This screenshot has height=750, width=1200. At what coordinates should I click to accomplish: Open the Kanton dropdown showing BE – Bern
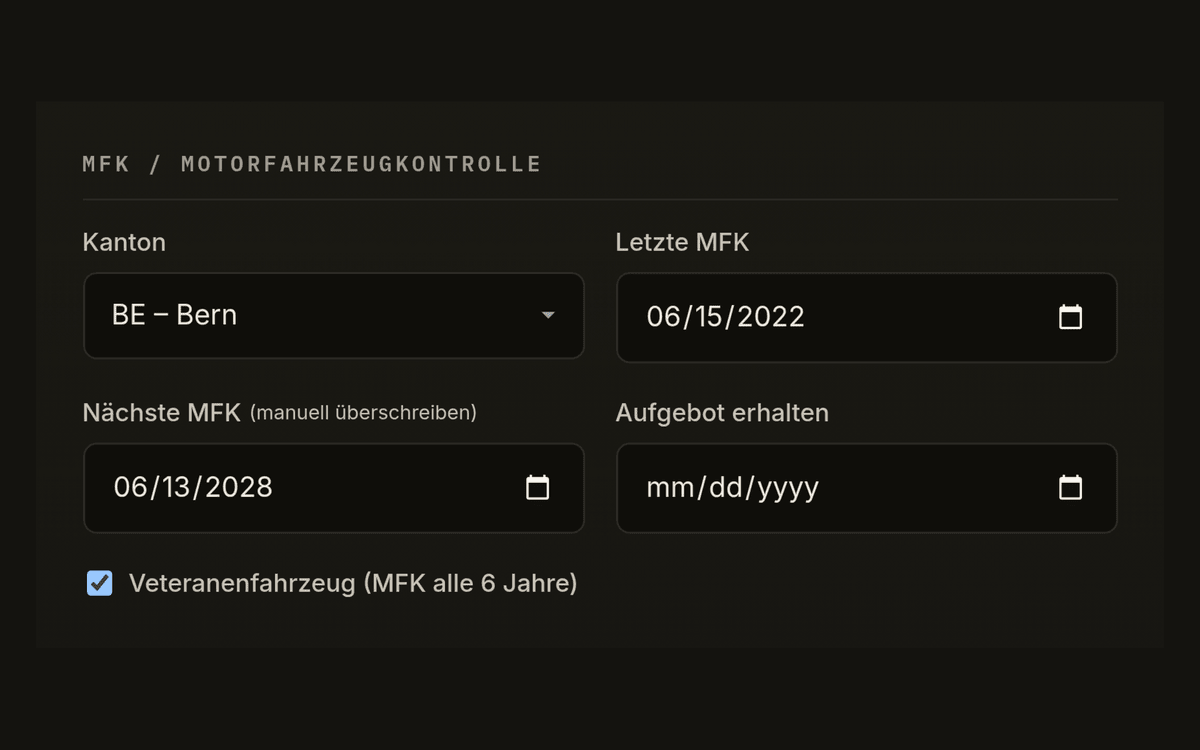pyautogui.click(x=333, y=315)
